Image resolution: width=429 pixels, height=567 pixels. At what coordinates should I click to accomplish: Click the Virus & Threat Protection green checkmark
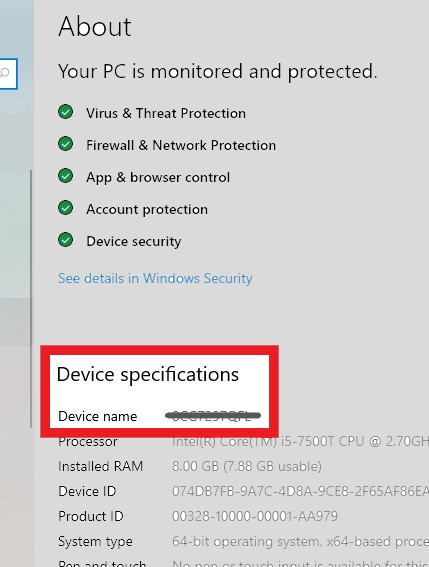point(65,112)
